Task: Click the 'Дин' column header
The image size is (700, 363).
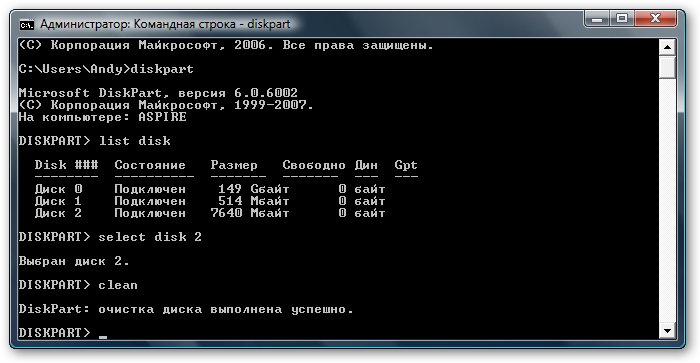Action: 366,165
